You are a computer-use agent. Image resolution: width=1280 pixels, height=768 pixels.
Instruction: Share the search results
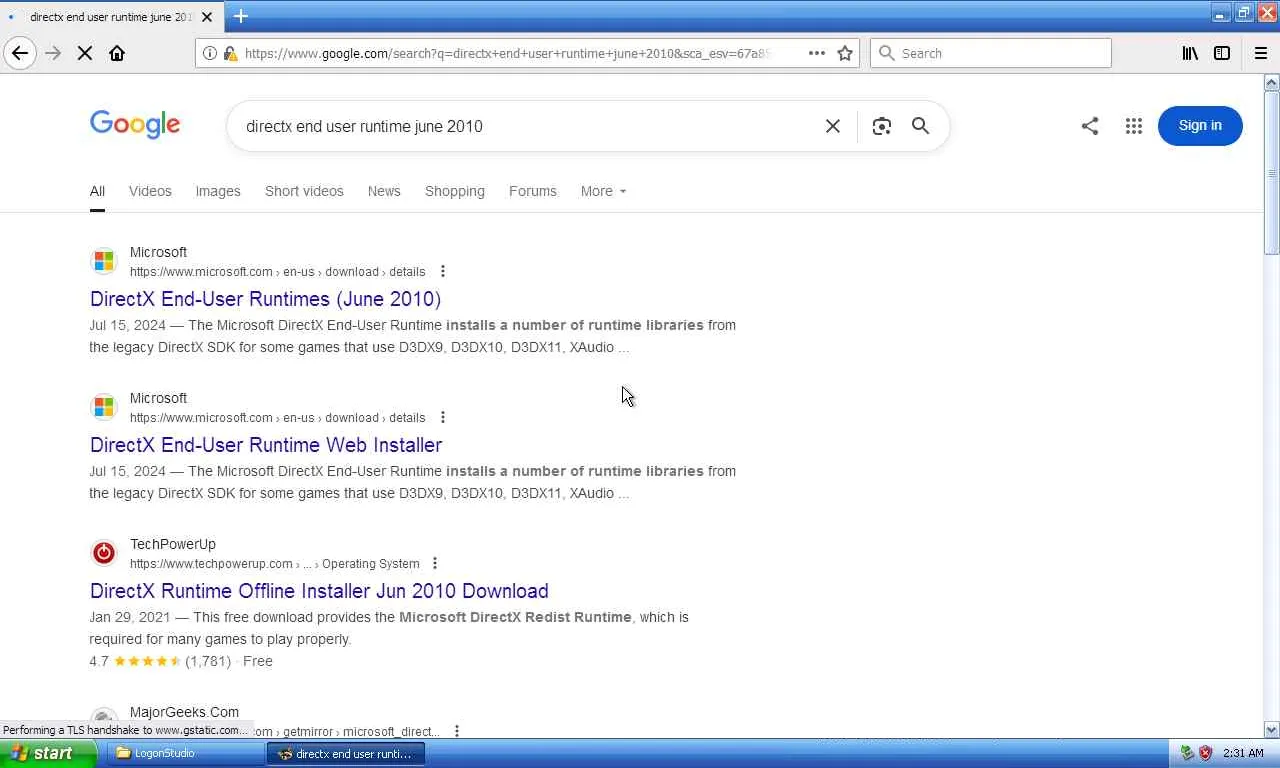tap(1090, 126)
